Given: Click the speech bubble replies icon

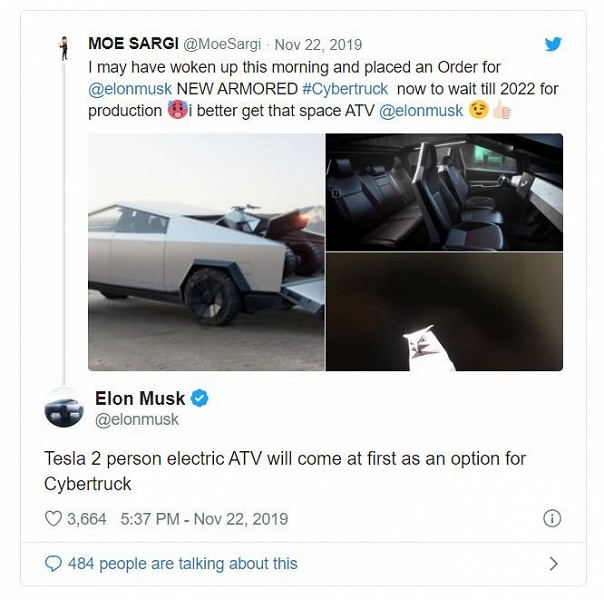Looking at the screenshot, I should pos(54,564).
